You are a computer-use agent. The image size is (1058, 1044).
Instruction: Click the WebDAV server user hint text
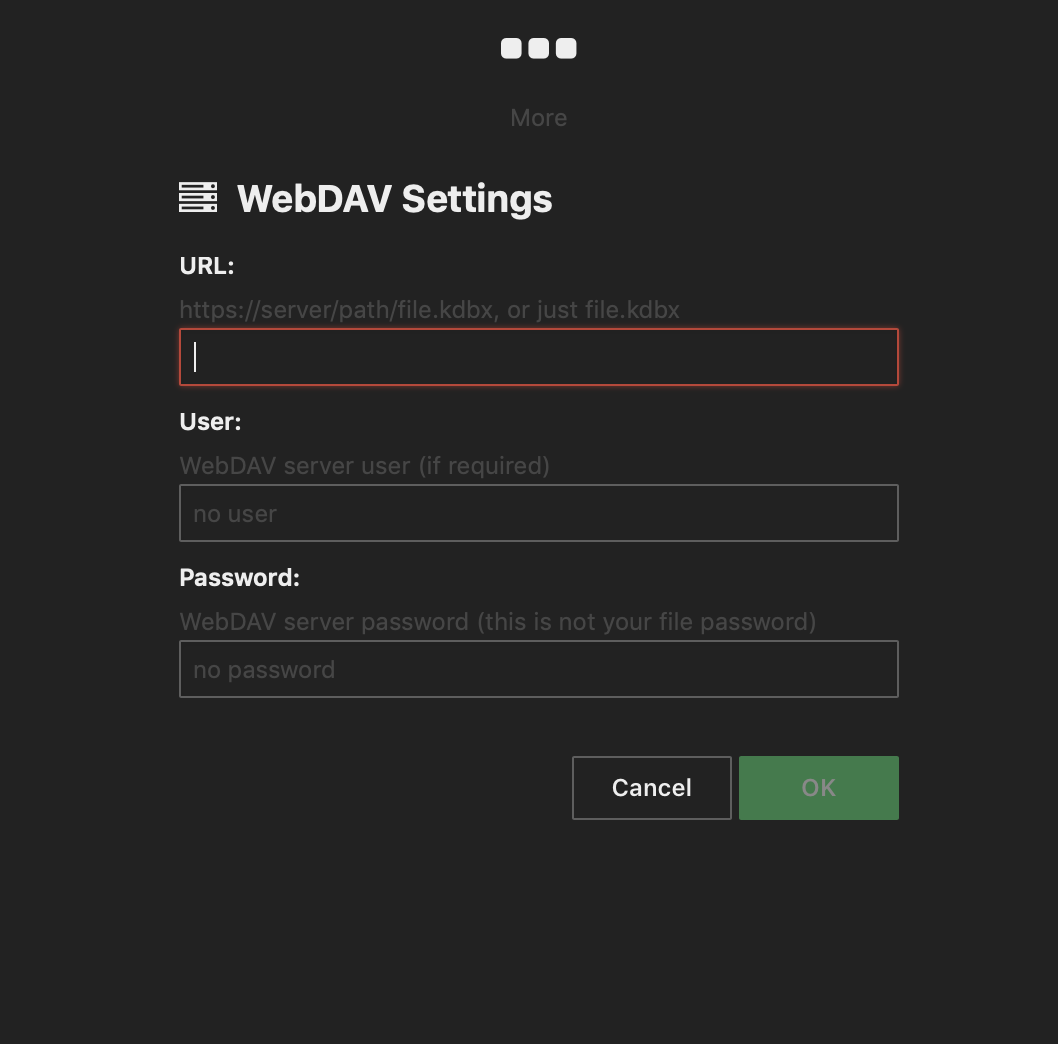(364, 465)
